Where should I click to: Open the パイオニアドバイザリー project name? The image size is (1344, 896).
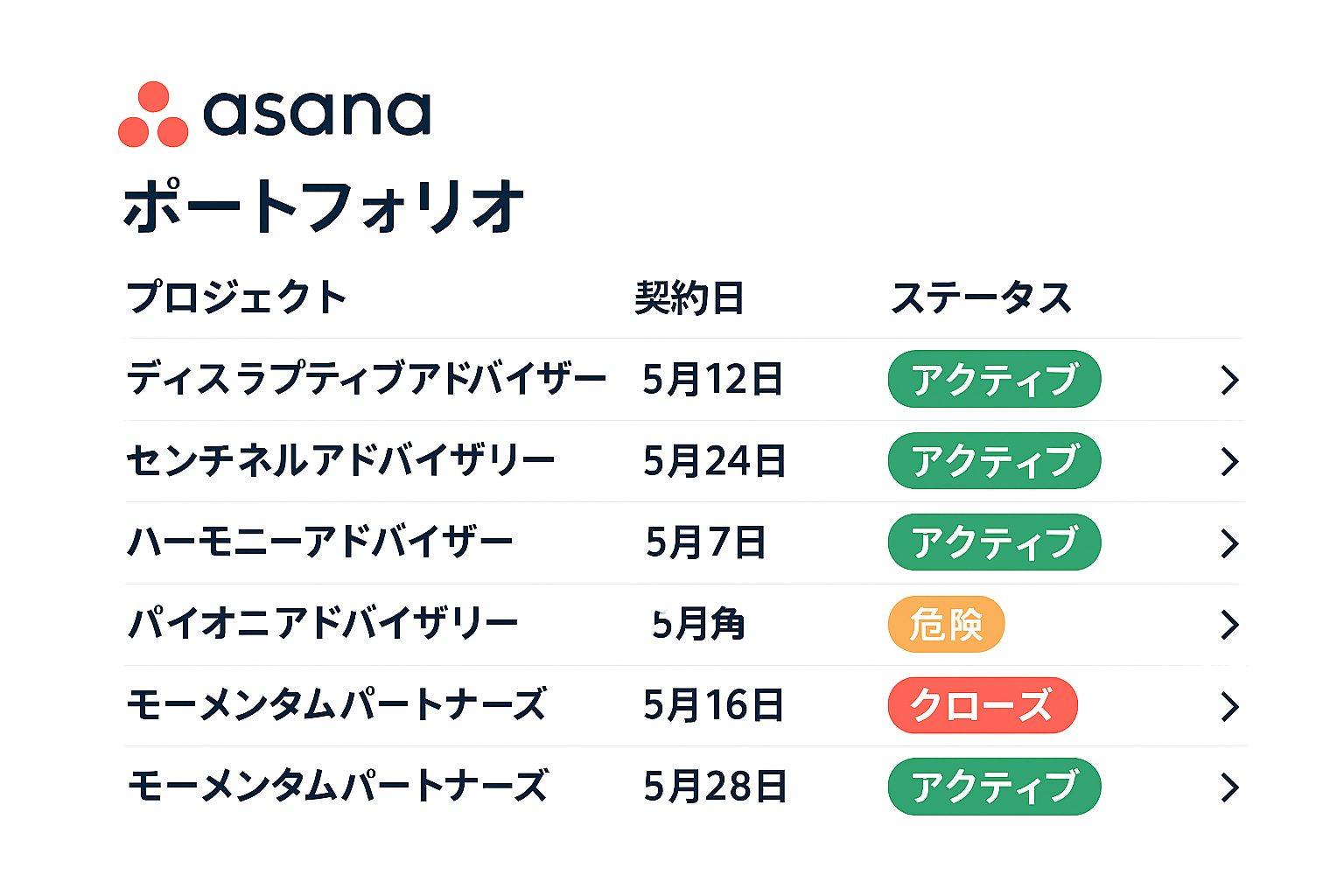pos(323,625)
